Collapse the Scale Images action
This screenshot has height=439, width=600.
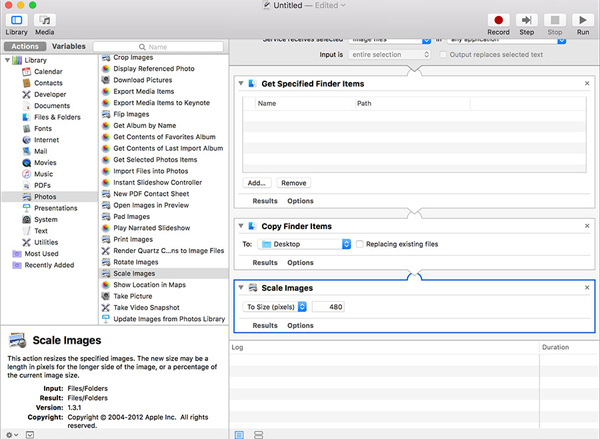pyautogui.click(x=241, y=287)
